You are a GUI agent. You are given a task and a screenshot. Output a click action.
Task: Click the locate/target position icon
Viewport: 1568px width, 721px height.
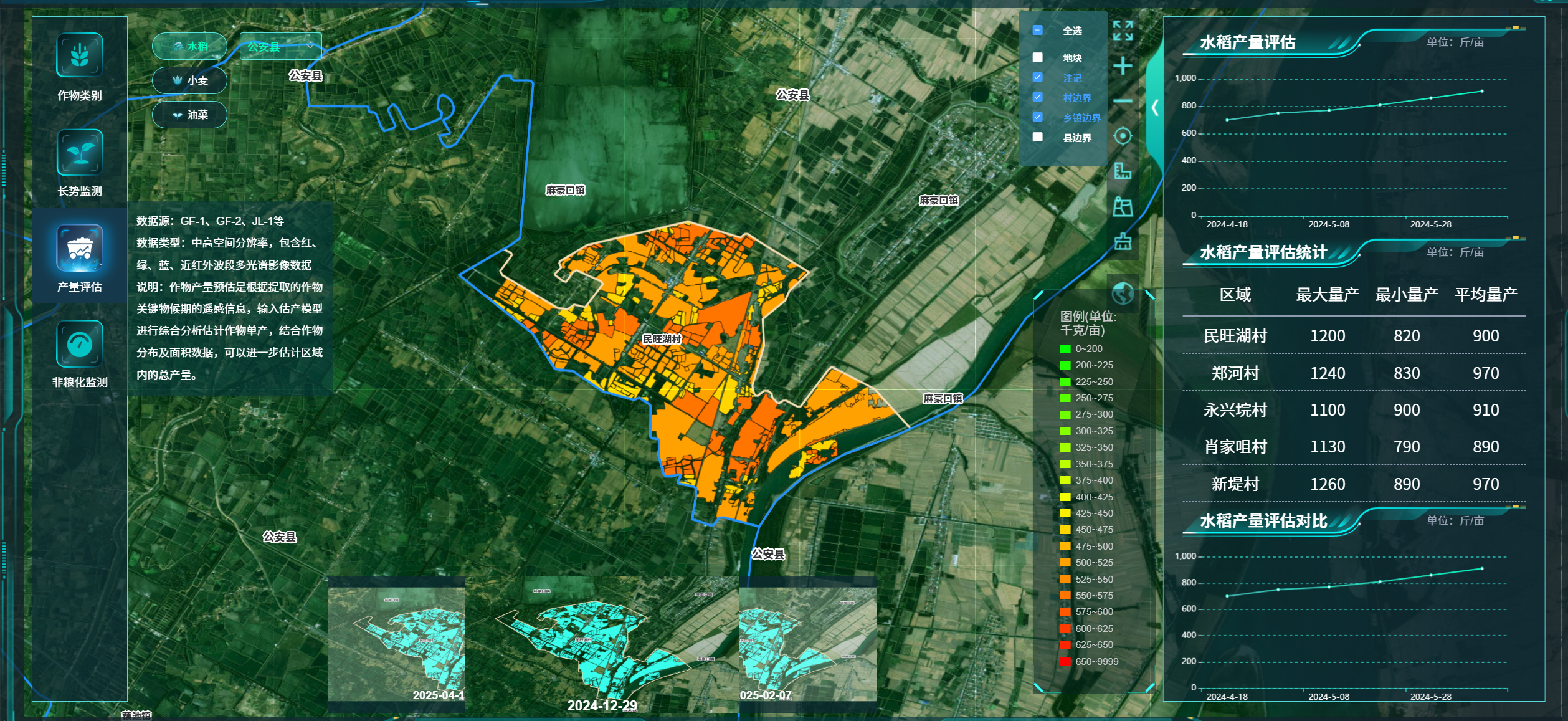point(1123,136)
